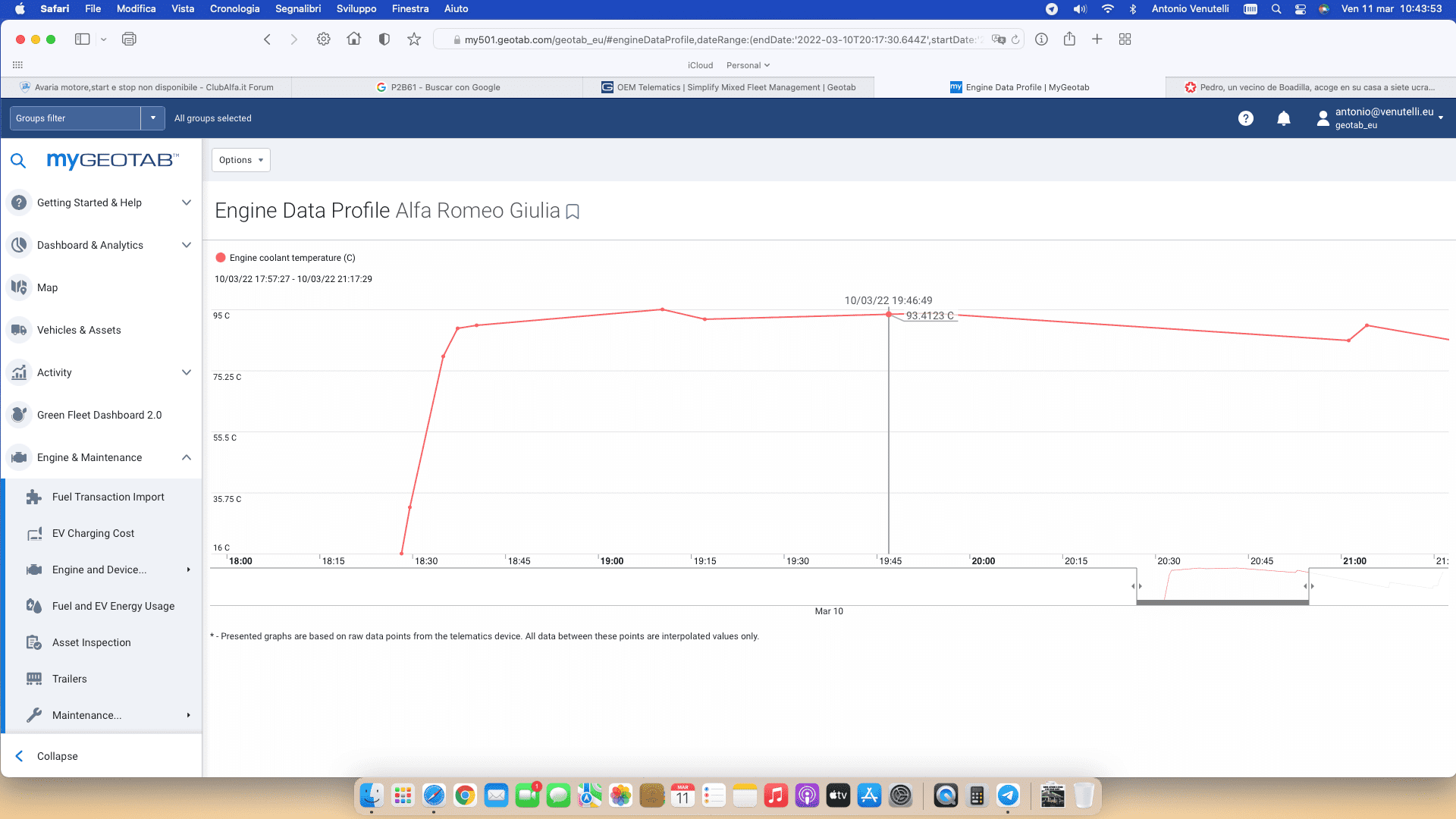Expand the Activity section
Screen dimensions: 1456x819
click(x=187, y=372)
